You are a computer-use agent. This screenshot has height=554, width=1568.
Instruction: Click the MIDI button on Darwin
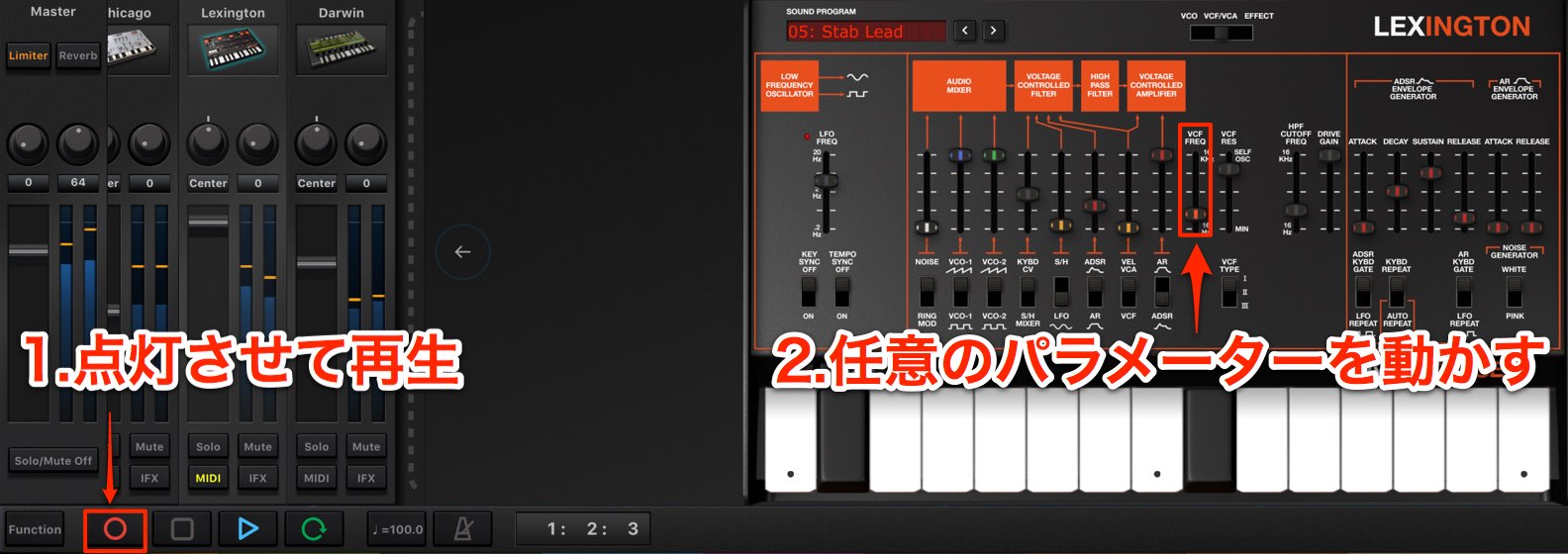(x=317, y=478)
